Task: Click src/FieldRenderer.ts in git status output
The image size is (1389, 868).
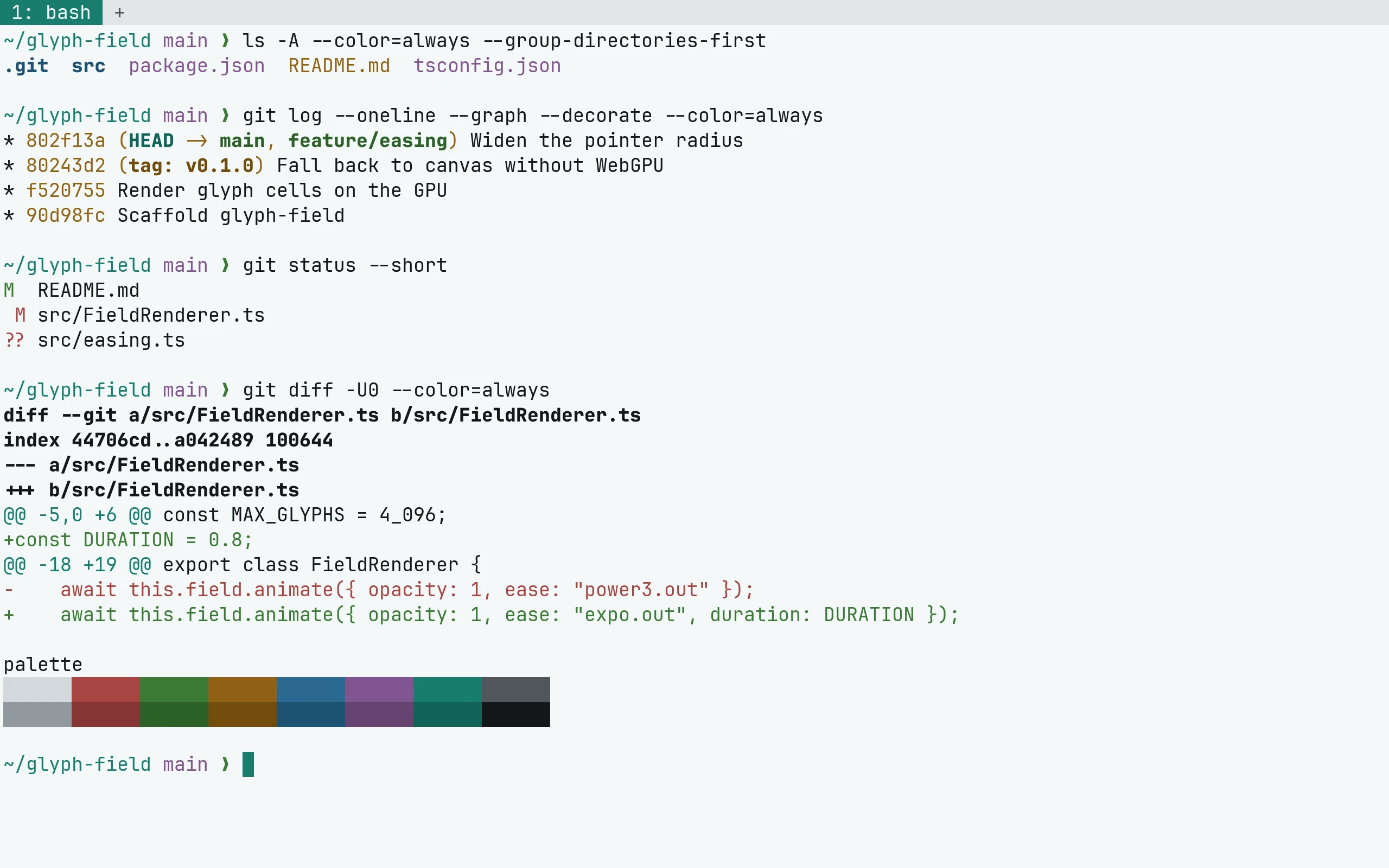Action: [x=151, y=316]
